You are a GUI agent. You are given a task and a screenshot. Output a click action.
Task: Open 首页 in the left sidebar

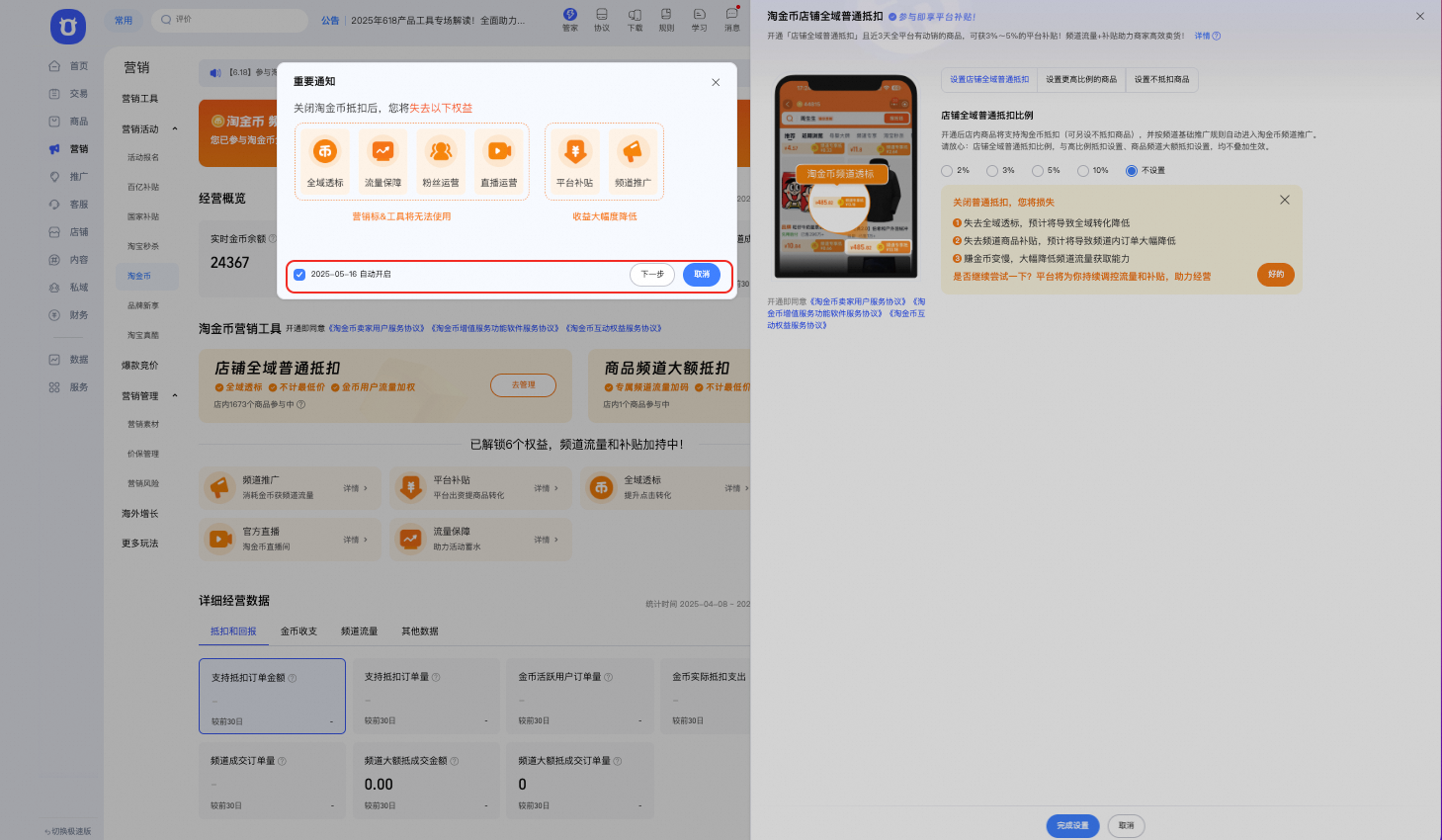tap(69, 66)
